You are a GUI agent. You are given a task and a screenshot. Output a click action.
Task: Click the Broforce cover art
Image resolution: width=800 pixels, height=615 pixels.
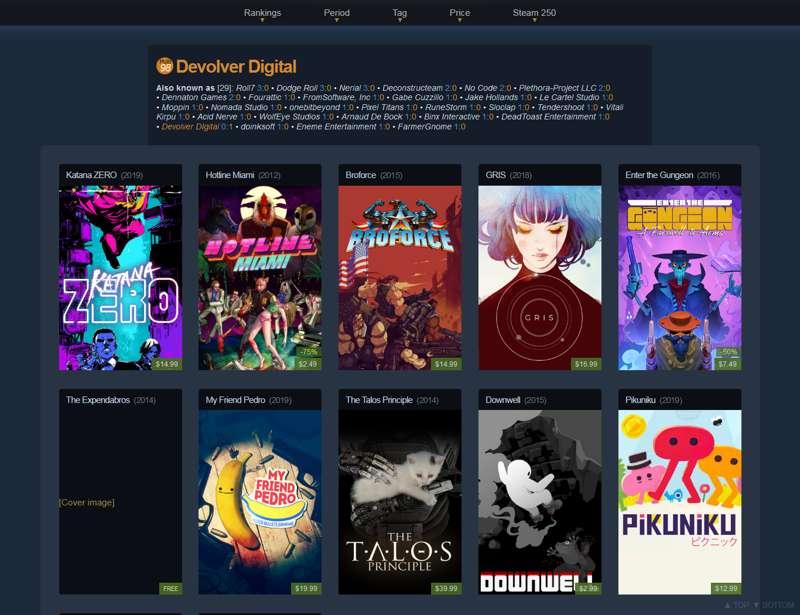tap(400, 278)
